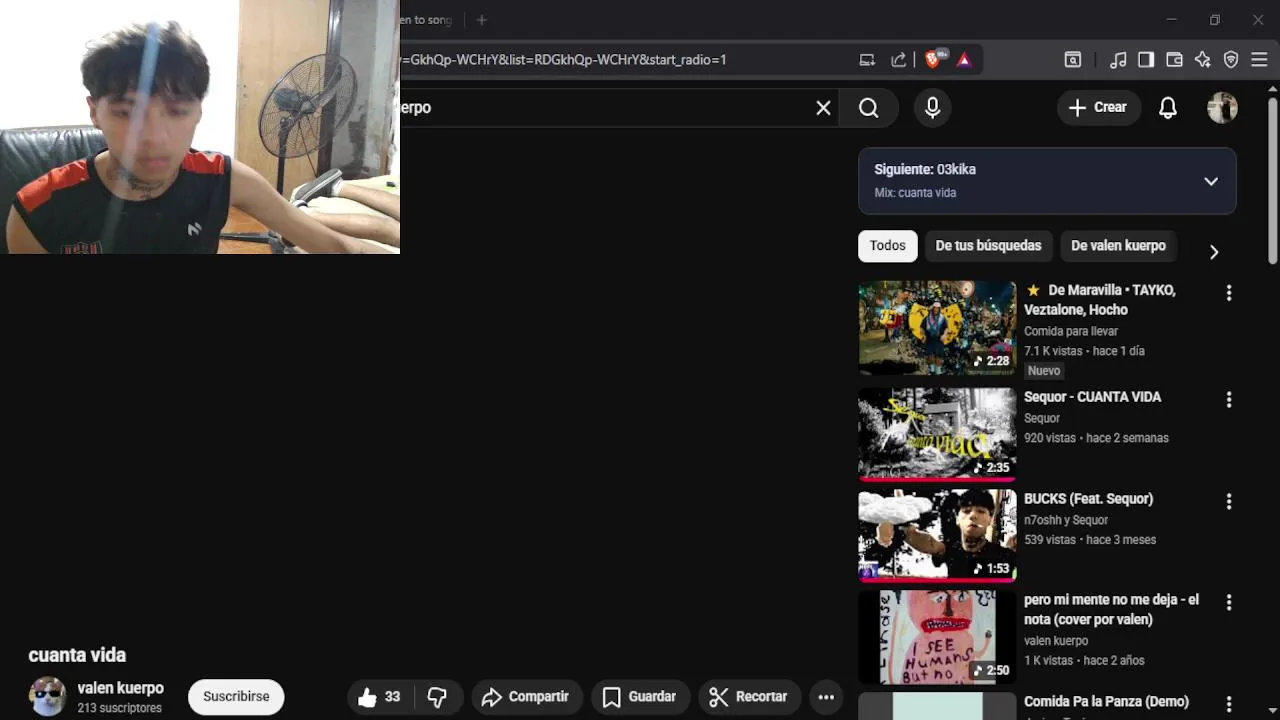This screenshot has height=720, width=1280.
Task: Click the Recortar clip button
Action: coord(748,697)
